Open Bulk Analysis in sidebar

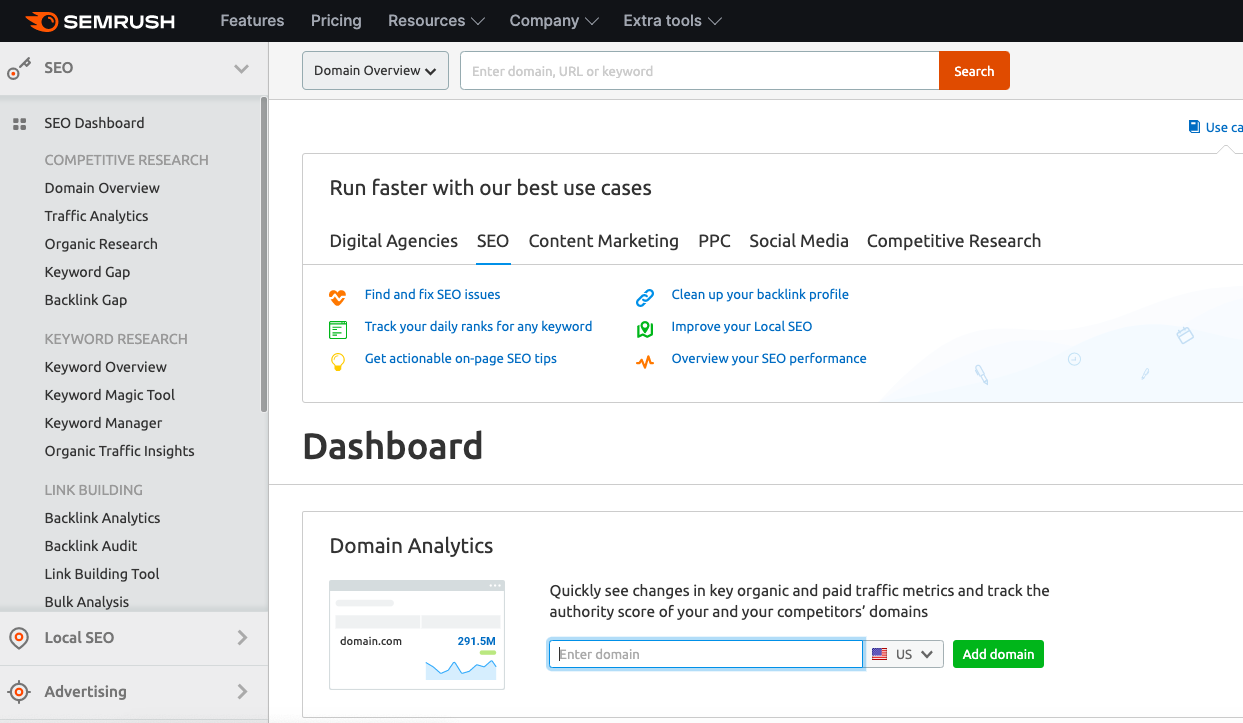(87, 602)
